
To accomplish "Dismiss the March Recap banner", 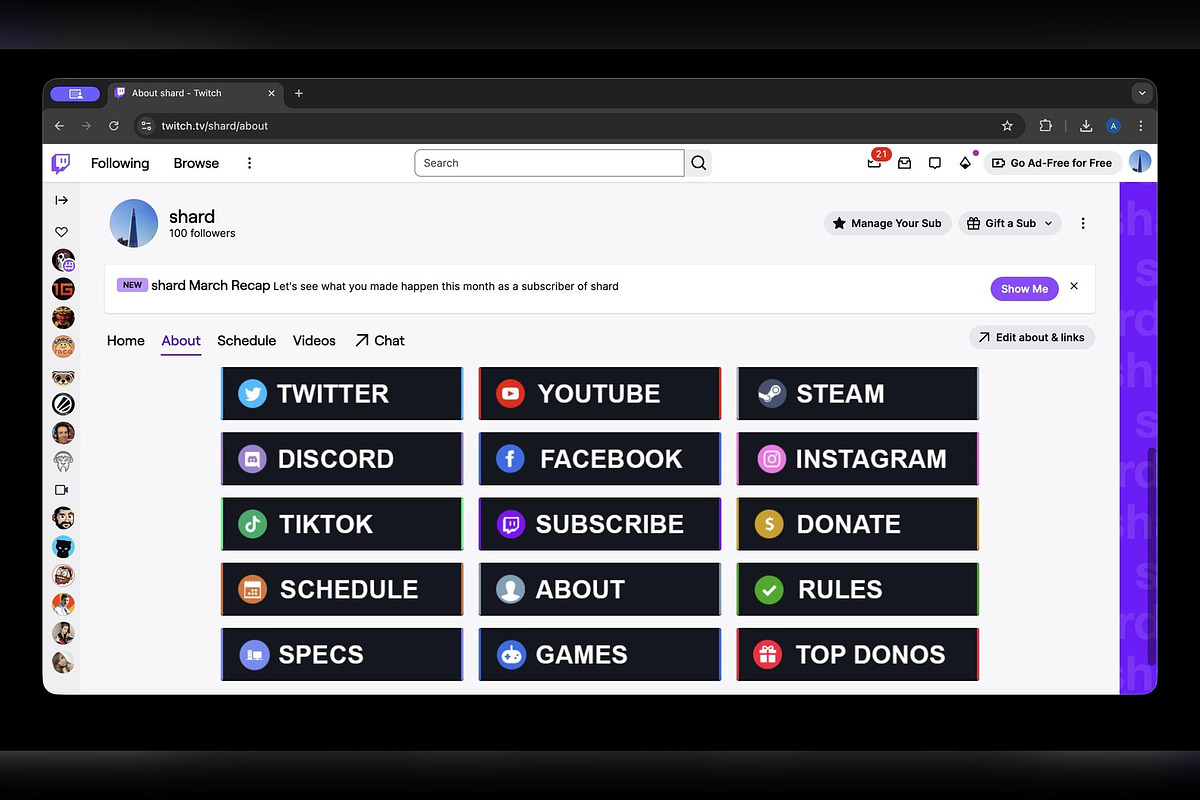I will point(1074,286).
